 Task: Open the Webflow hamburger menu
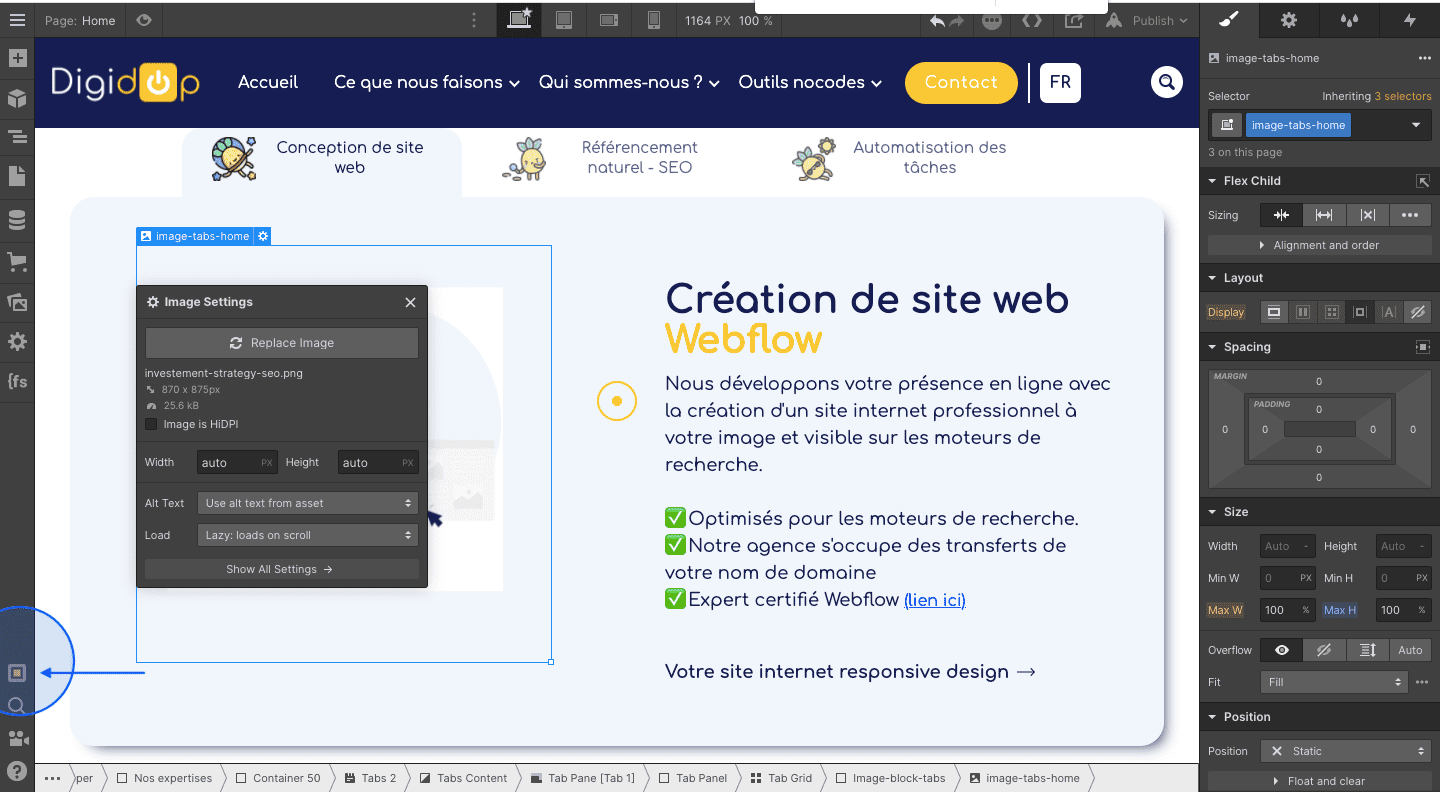click(17, 20)
